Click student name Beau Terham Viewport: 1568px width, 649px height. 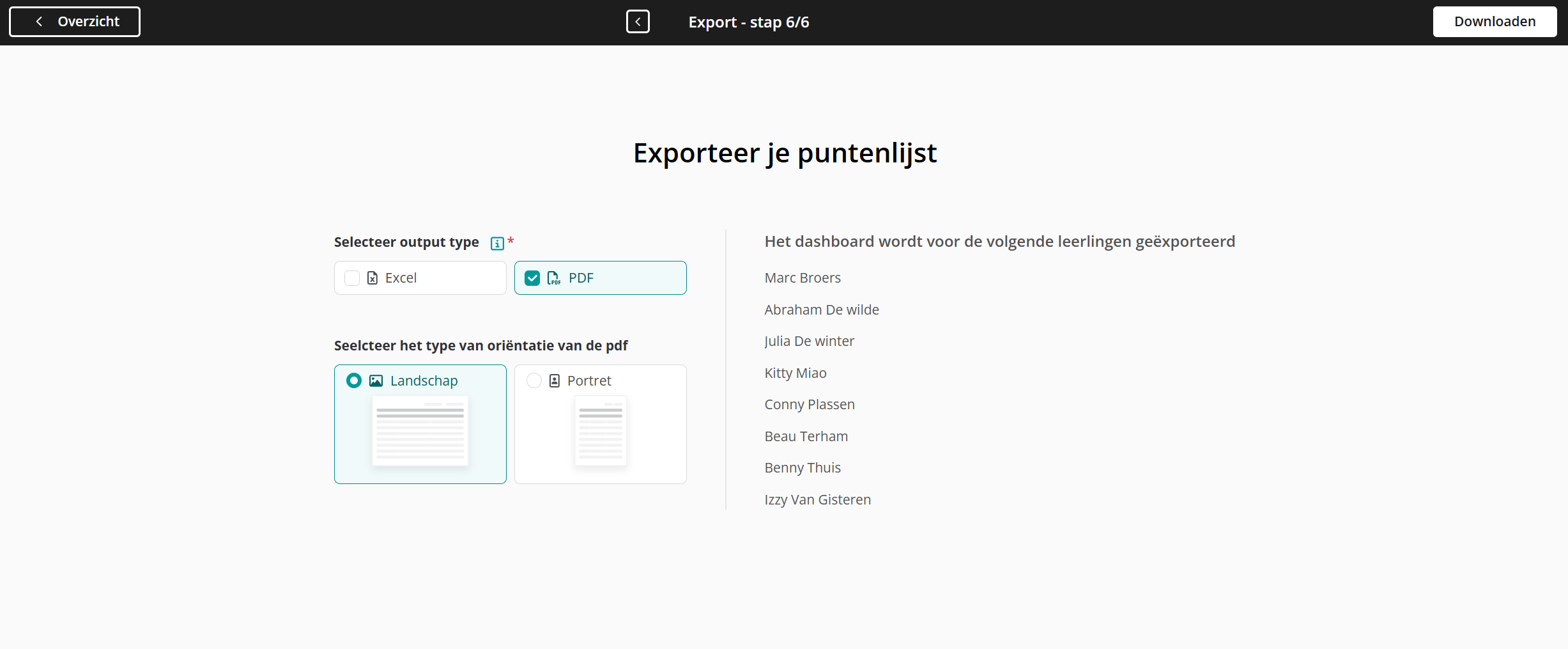(x=806, y=437)
